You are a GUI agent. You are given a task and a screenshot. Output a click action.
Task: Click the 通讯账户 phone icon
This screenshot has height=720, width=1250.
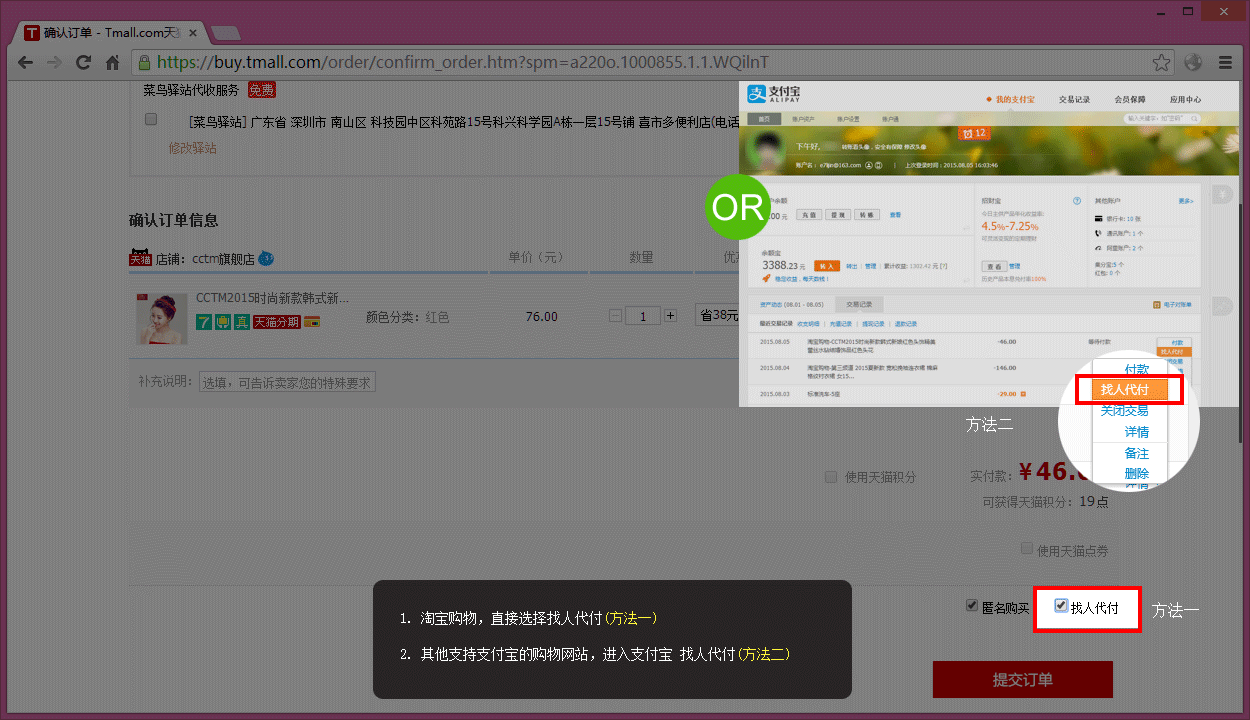(1100, 233)
